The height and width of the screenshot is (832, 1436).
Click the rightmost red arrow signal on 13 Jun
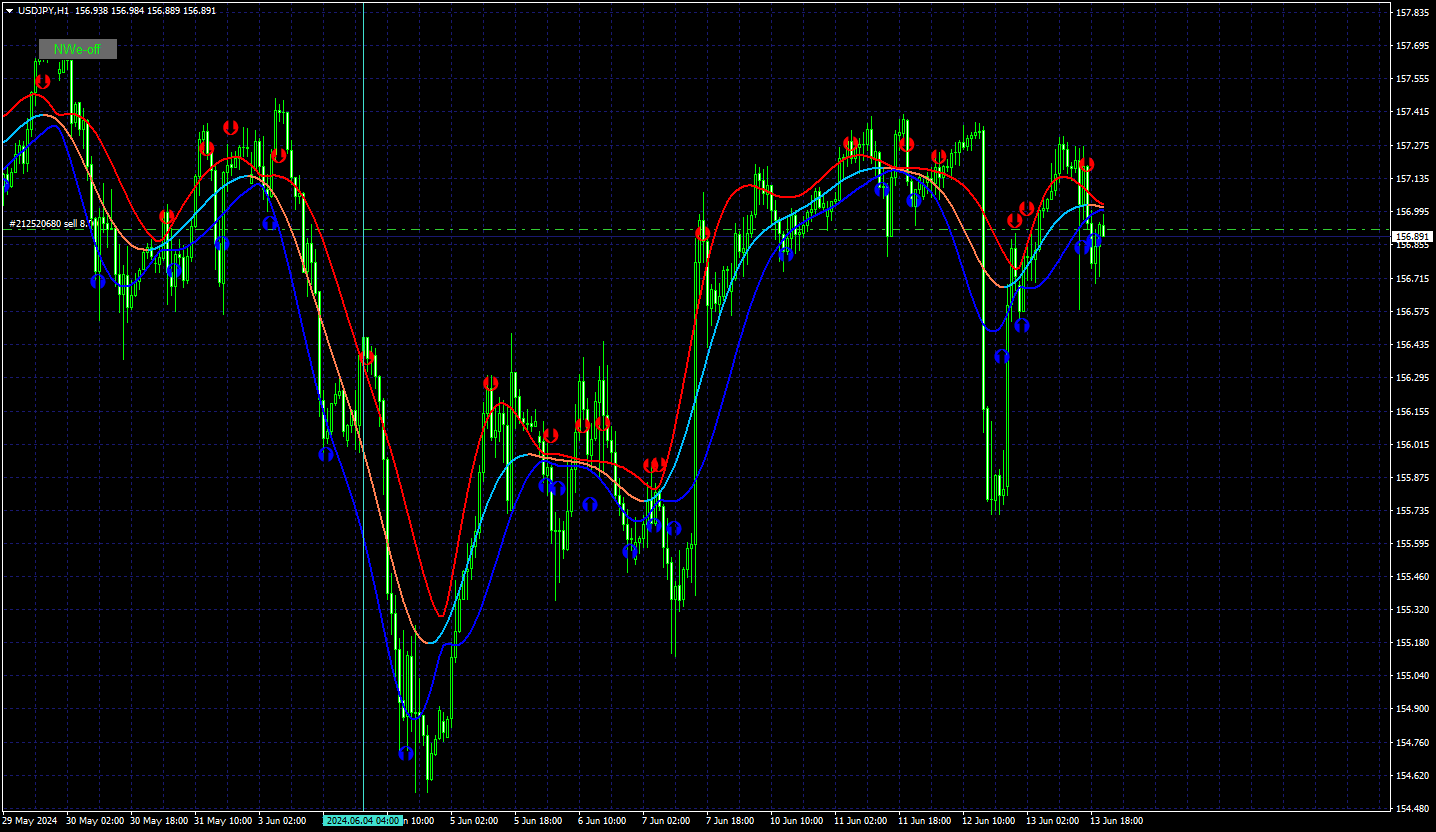(x=1086, y=164)
